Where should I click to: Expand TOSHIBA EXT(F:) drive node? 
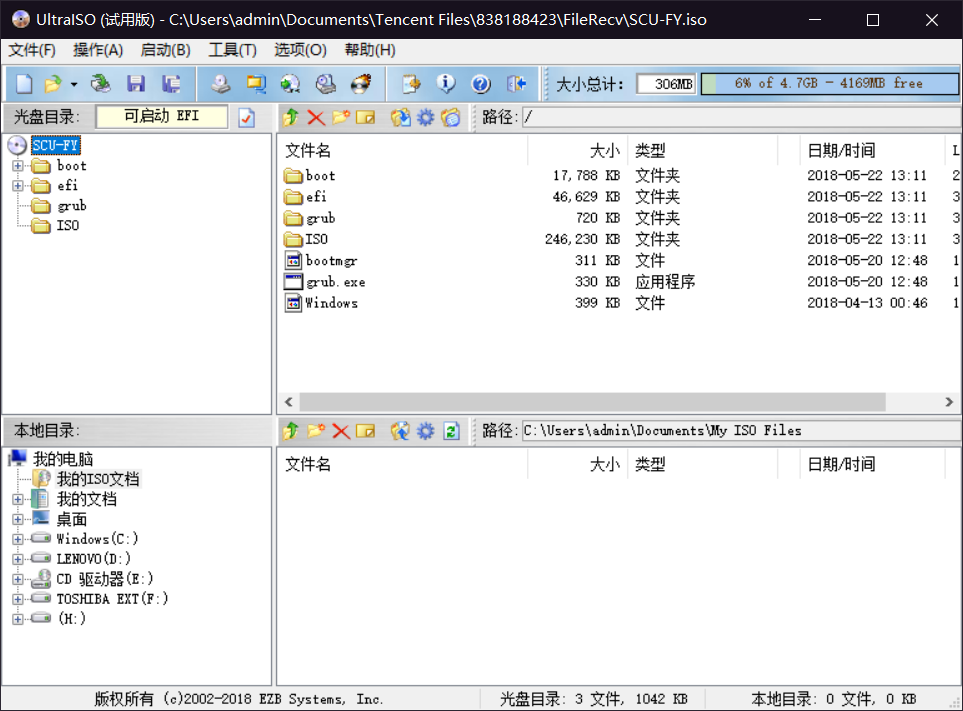pyautogui.click(x=18, y=599)
